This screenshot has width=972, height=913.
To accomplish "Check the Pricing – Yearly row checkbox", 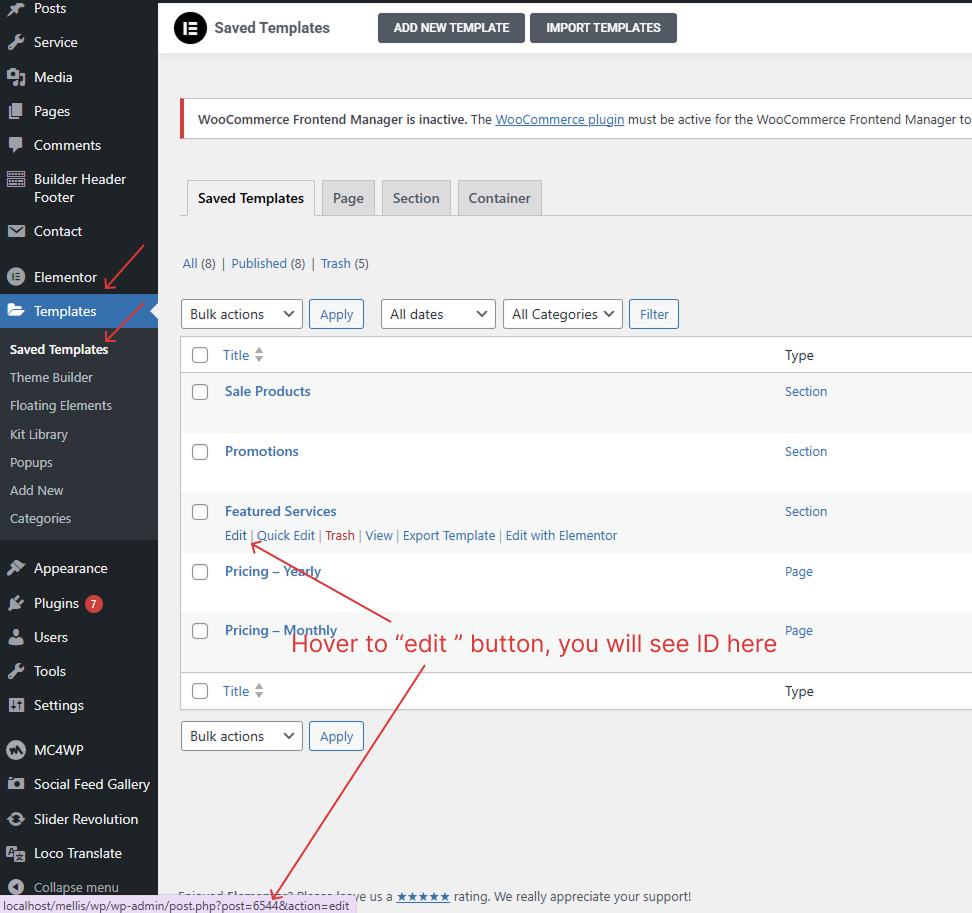I will coord(200,571).
